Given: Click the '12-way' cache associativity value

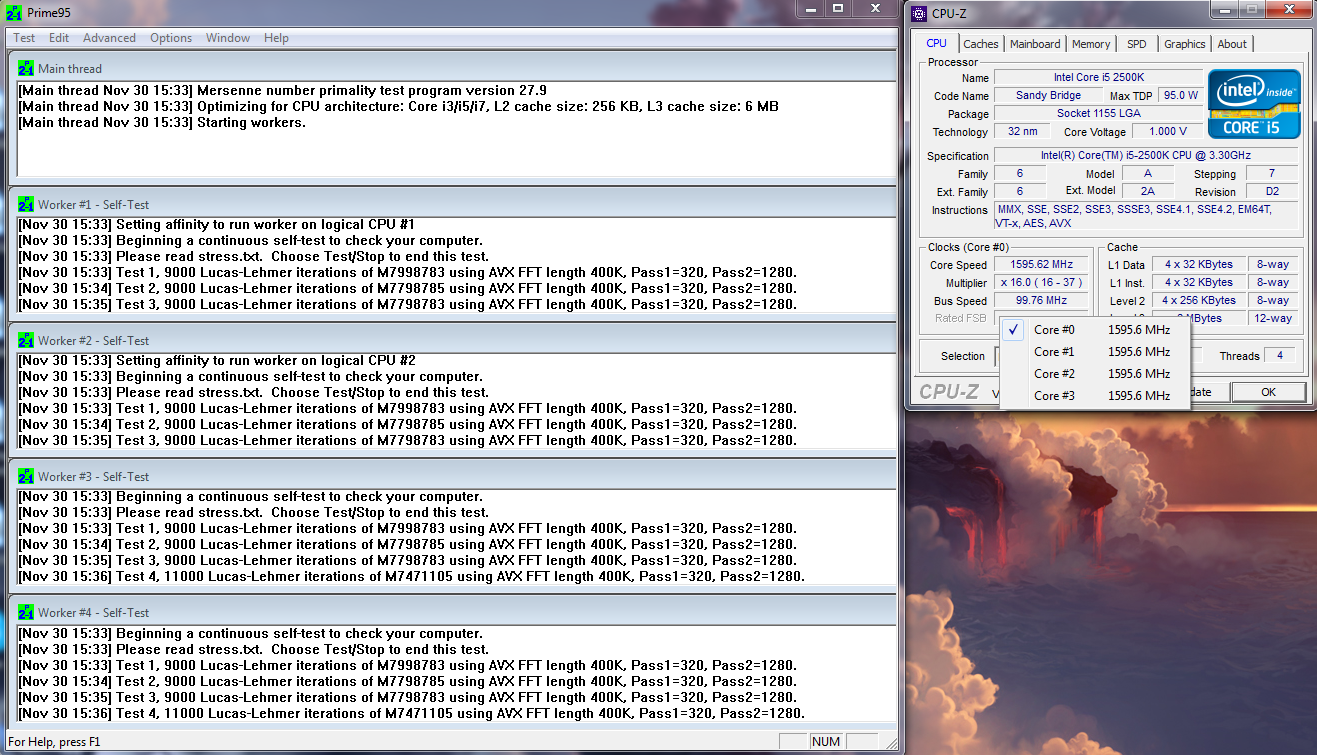Looking at the screenshot, I should pyautogui.click(x=1273, y=319).
